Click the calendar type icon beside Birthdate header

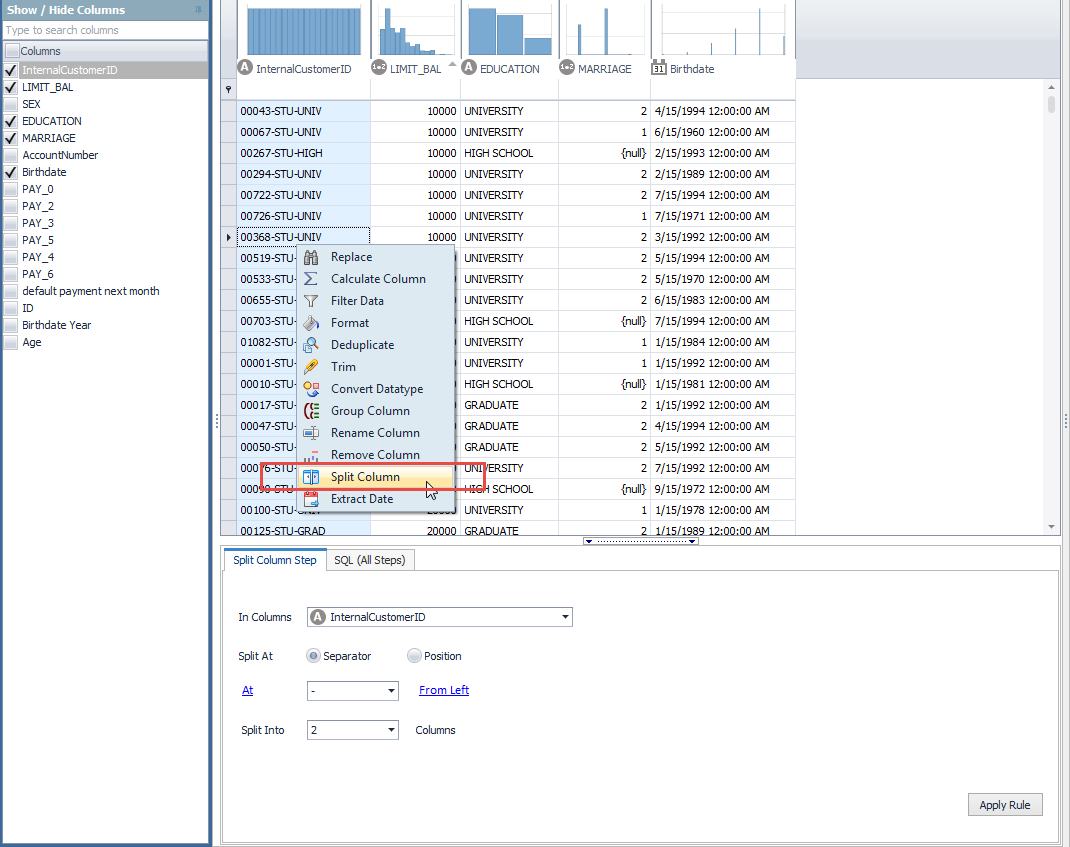coord(659,68)
